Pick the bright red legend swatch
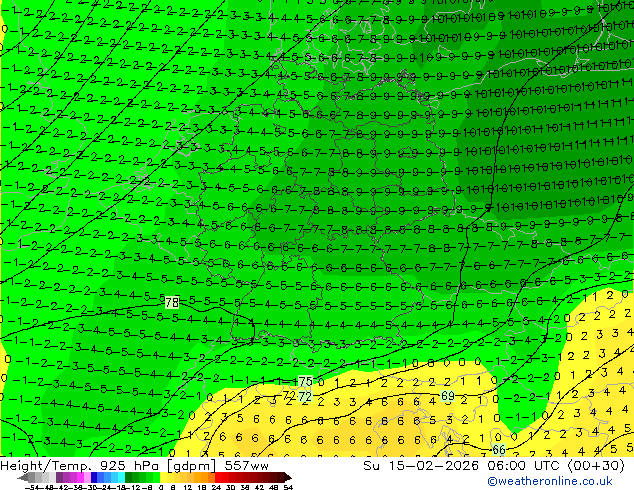Viewport: 634px width, 490px height. pyautogui.click(x=219, y=477)
